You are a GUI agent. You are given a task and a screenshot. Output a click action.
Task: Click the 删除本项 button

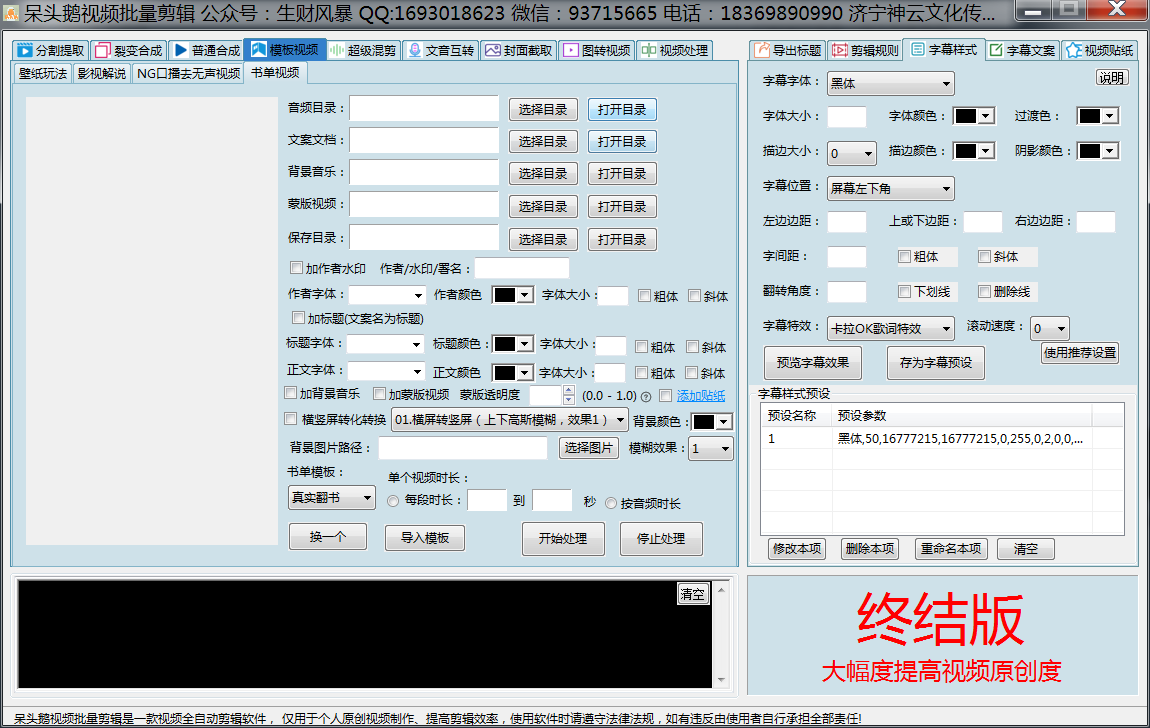870,548
